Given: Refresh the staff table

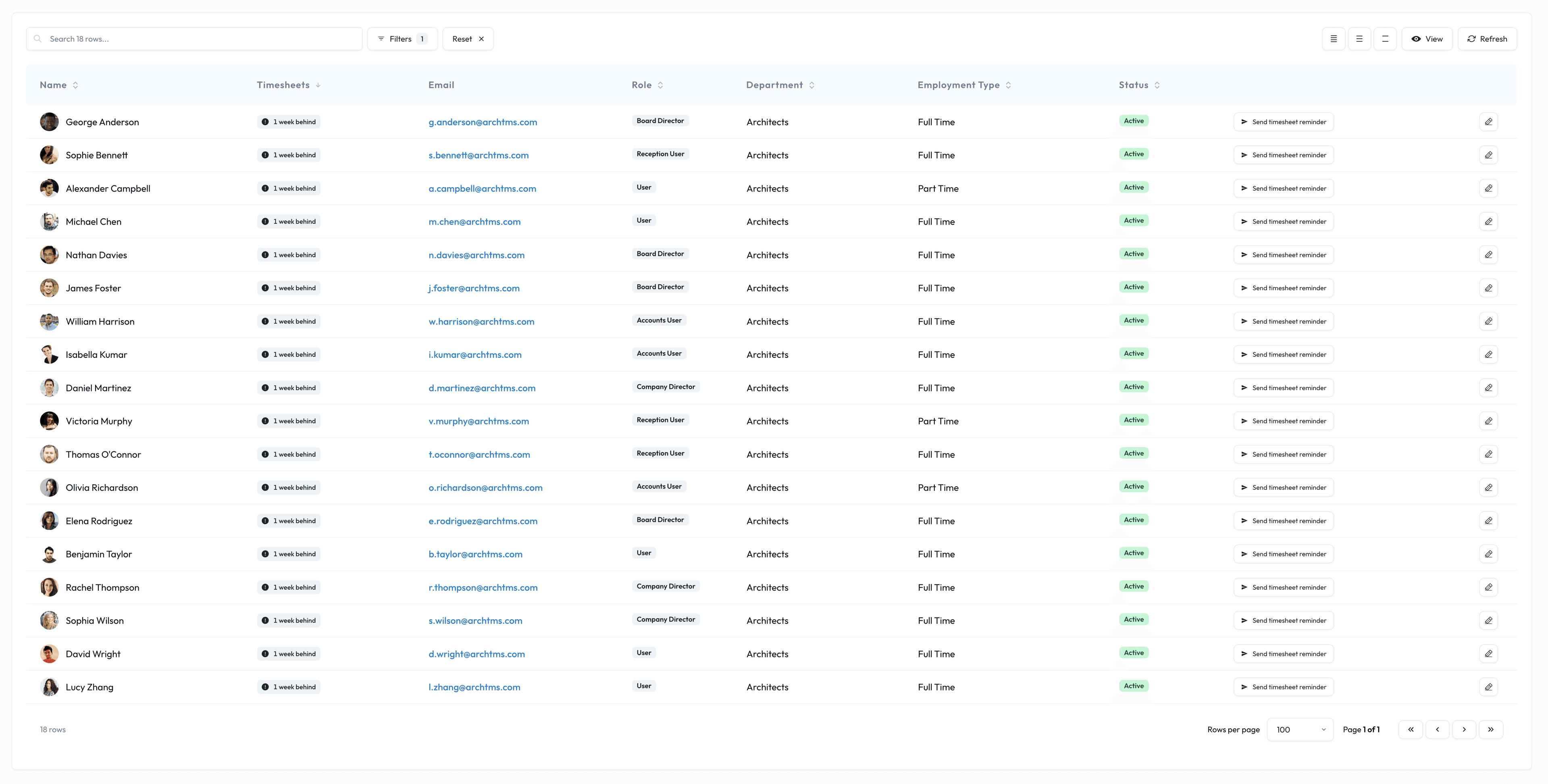Looking at the screenshot, I should point(1487,39).
